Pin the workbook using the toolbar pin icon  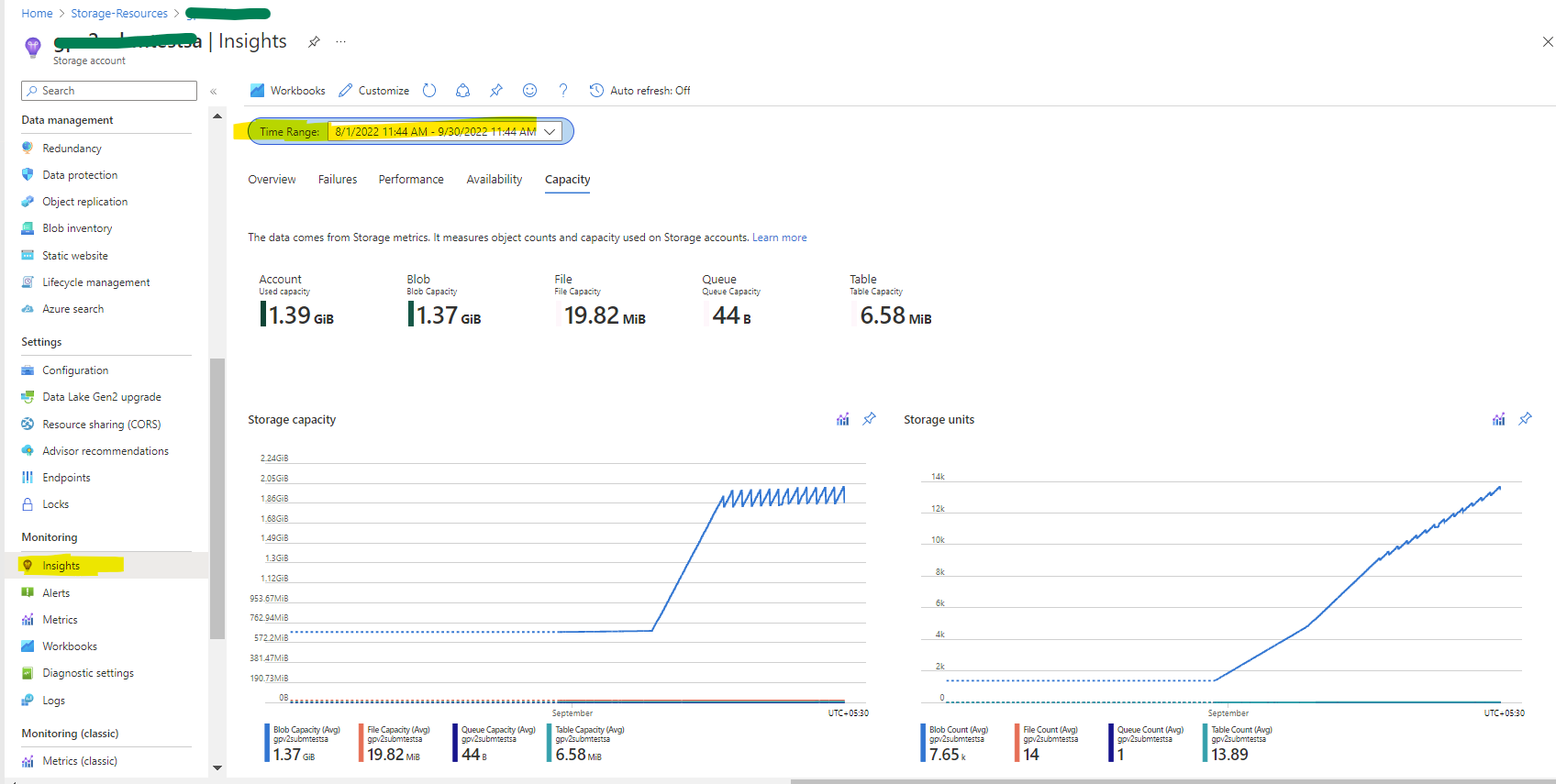pos(496,91)
